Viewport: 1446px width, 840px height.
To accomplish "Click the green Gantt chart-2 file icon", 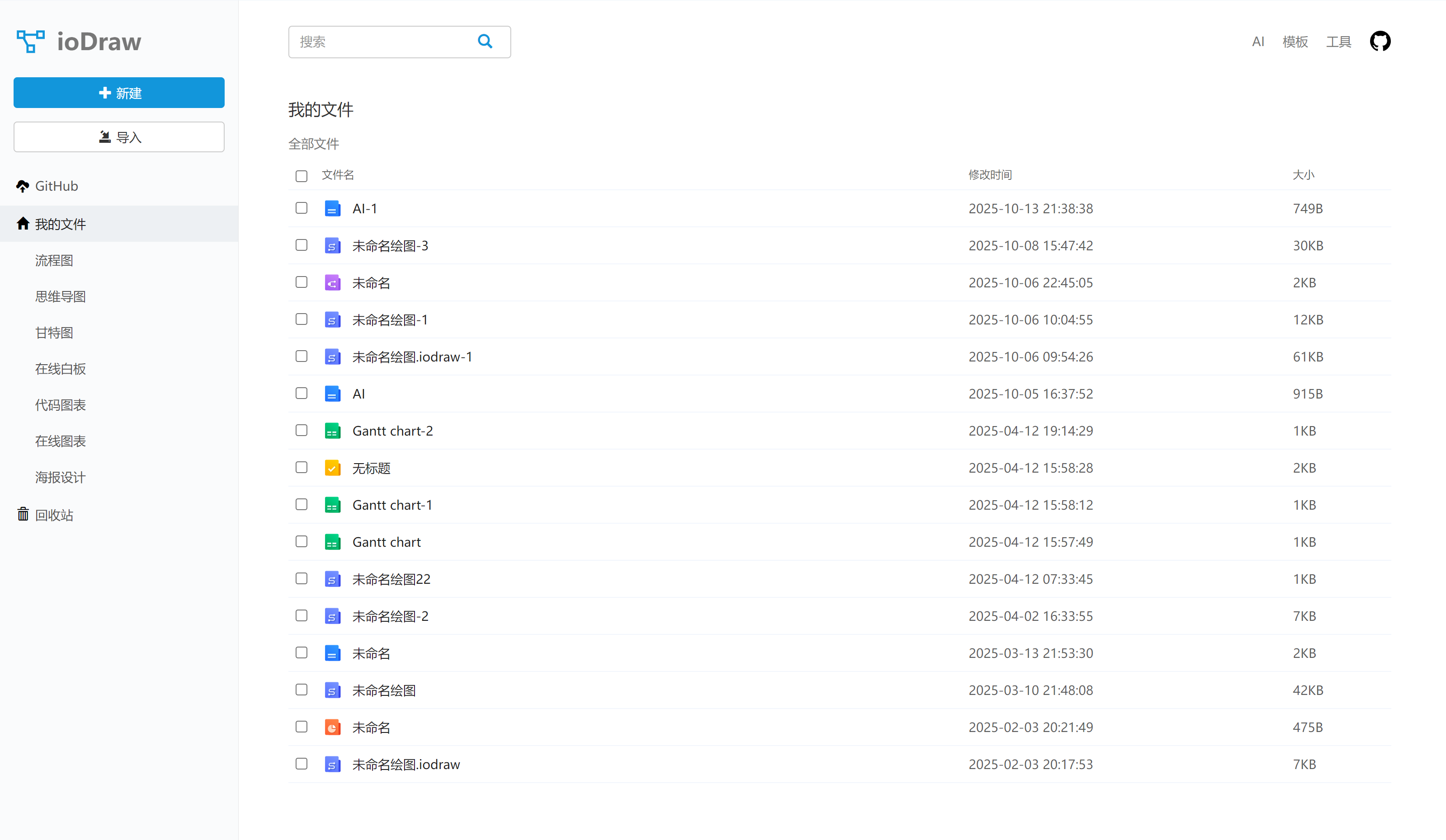I will (x=332, y=431).
